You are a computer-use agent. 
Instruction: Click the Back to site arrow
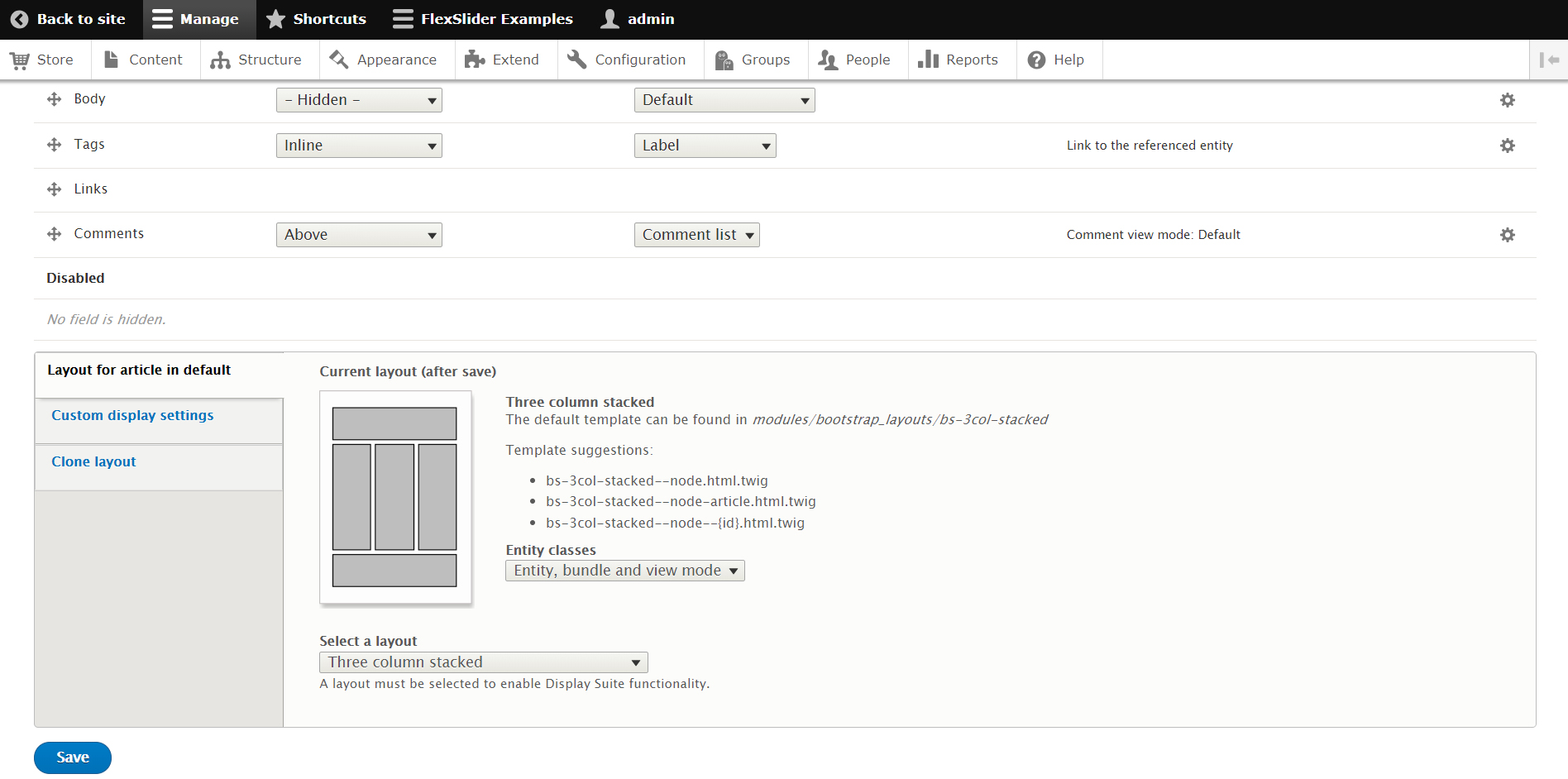(20, 19)
